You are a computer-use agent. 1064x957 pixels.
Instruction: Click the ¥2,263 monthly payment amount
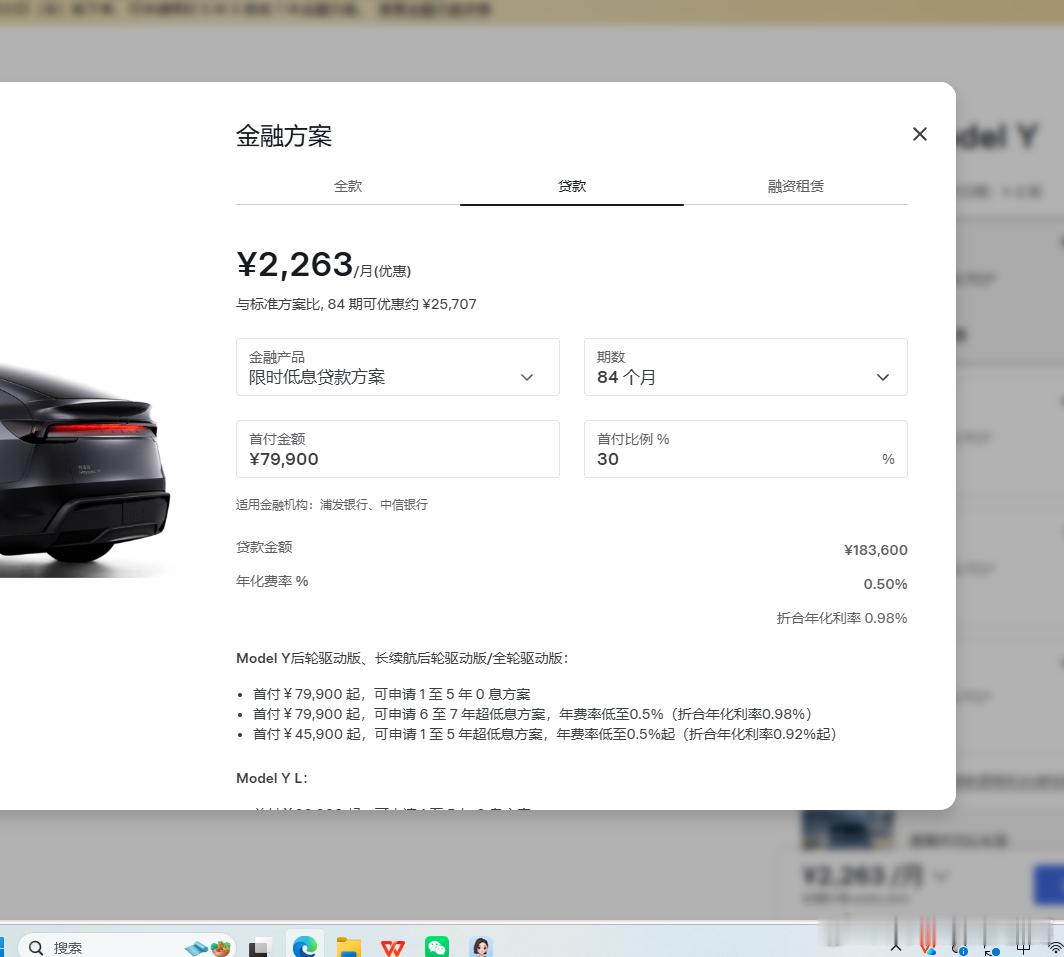pyautogui.click(x=295, y=264)
